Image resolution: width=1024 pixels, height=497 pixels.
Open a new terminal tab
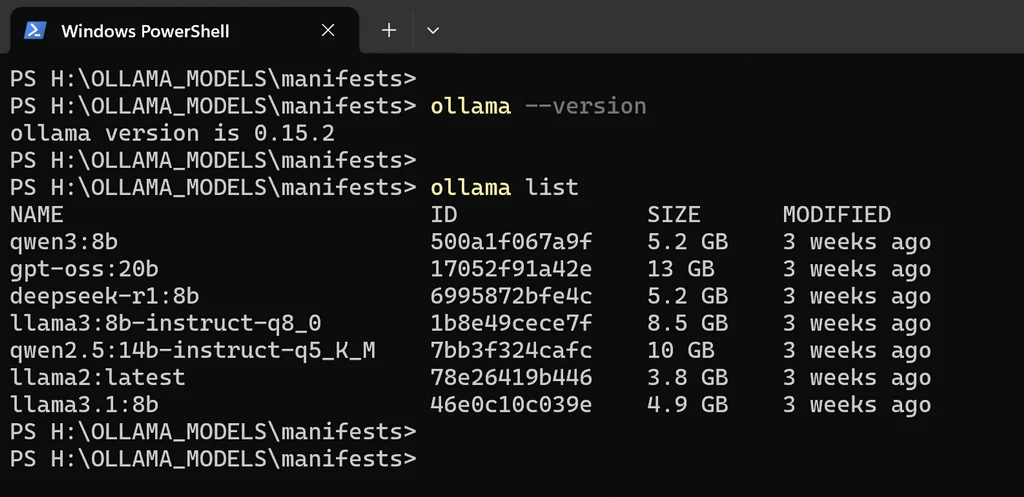389,31
